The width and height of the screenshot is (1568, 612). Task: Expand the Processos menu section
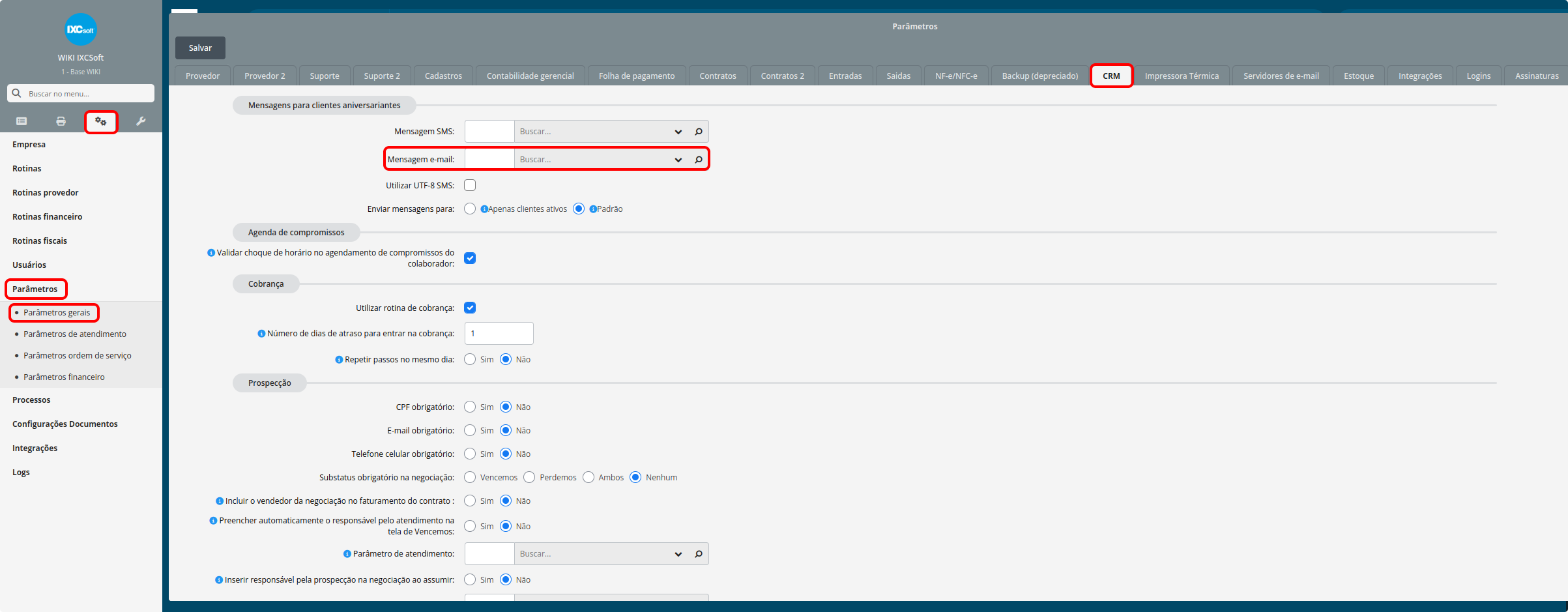coord(31,400)
